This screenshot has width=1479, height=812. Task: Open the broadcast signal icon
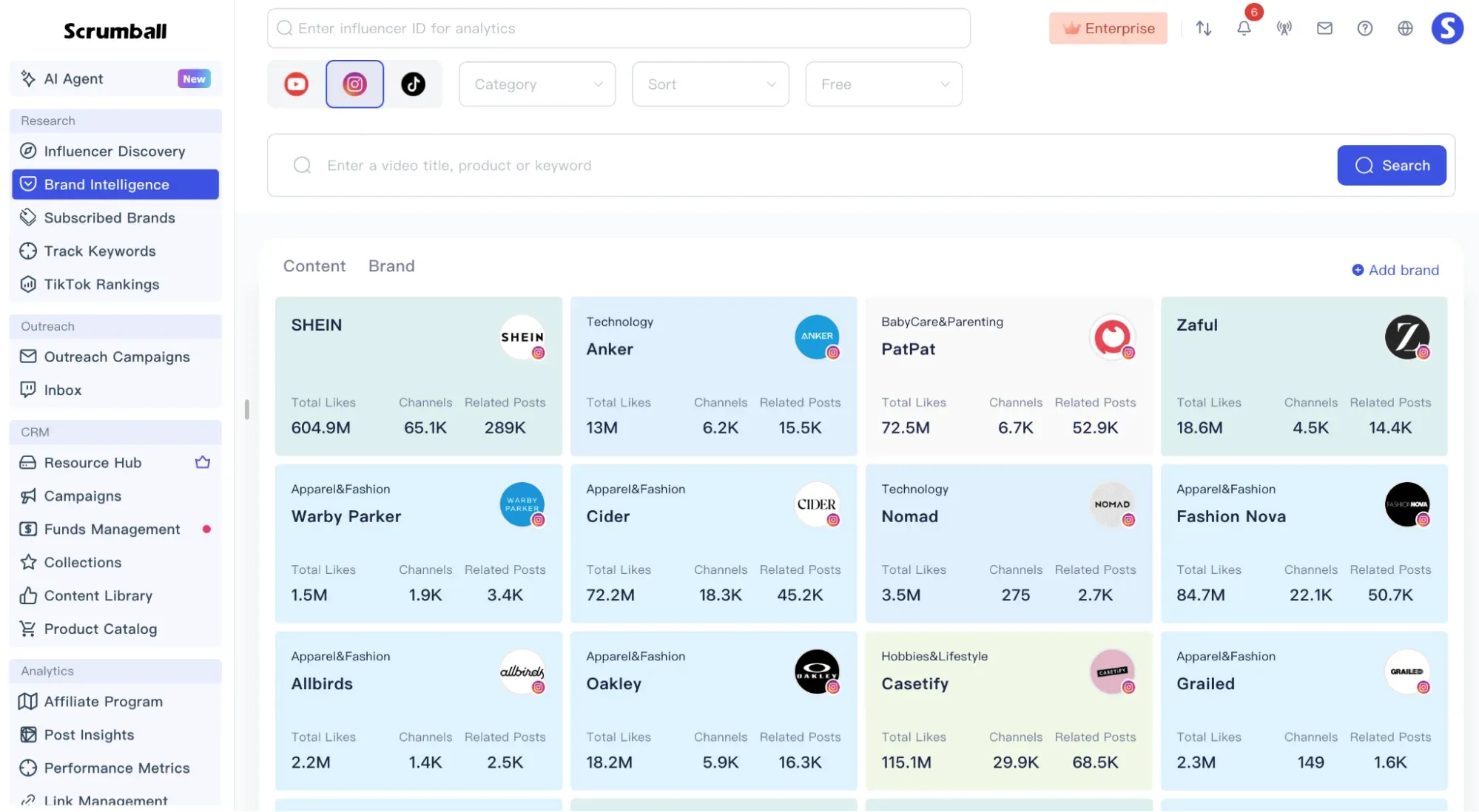tap(1284, 28)
